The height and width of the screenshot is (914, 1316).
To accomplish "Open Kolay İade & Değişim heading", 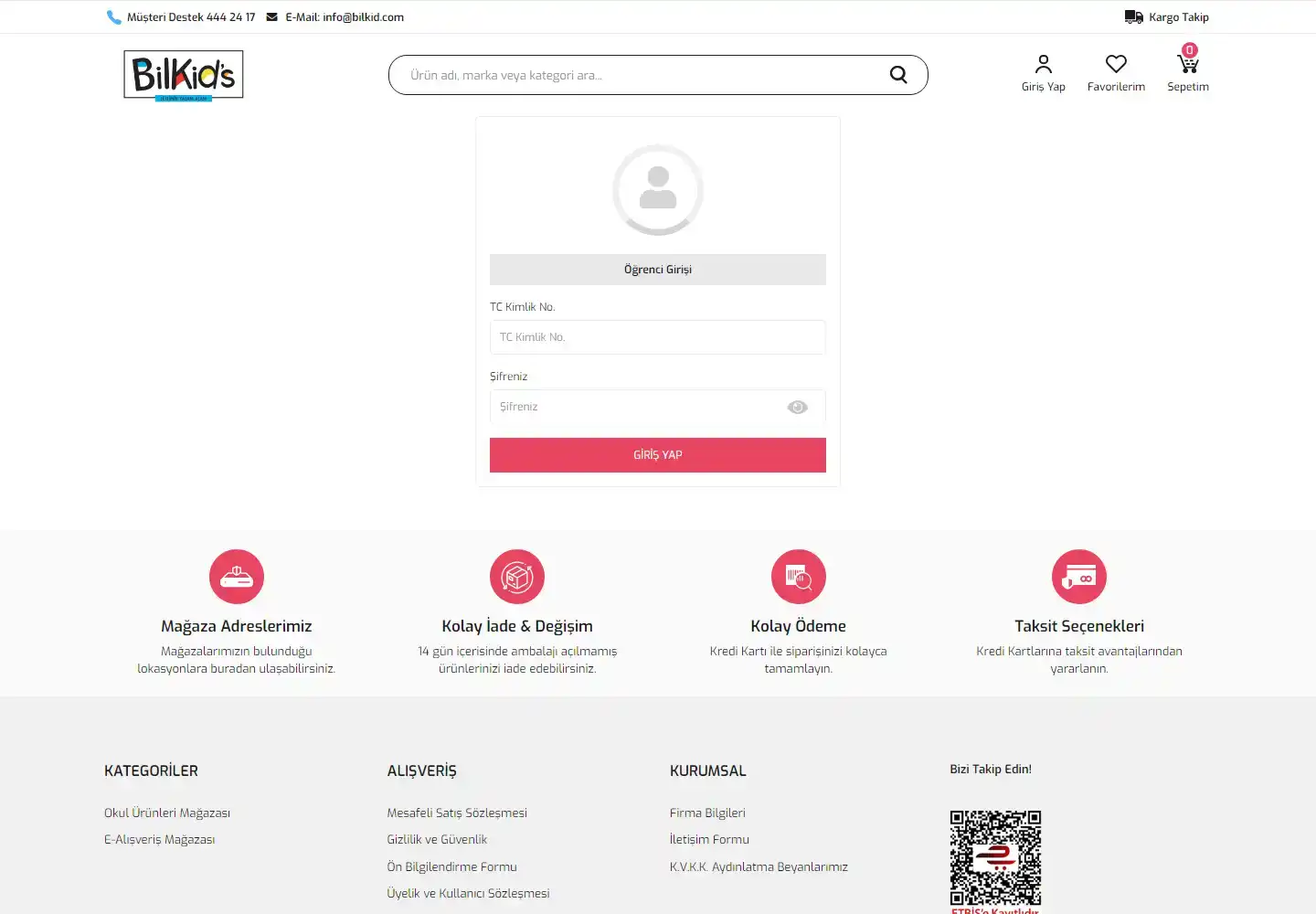I will 517,626.
